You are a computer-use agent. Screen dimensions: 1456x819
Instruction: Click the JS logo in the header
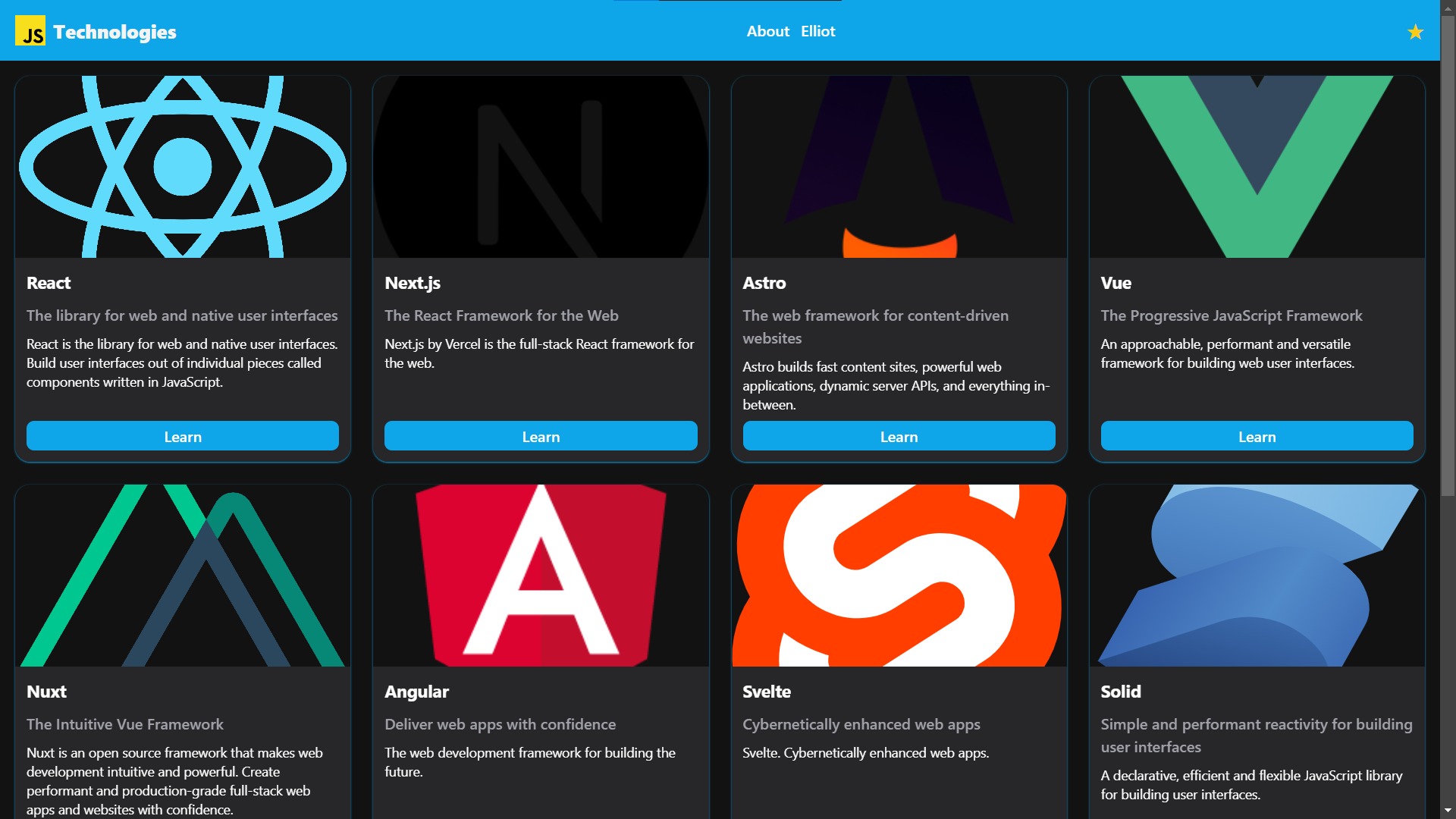(x=30, y=30)
